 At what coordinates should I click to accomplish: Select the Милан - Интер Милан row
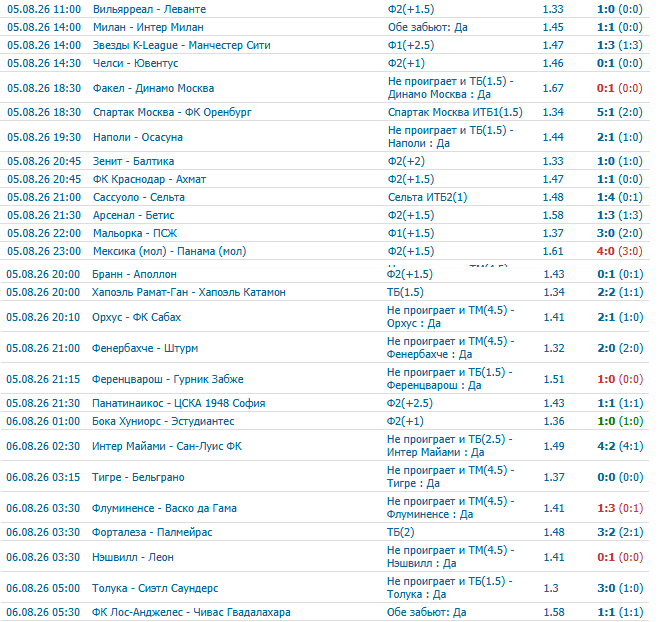[x=325, y=27]
